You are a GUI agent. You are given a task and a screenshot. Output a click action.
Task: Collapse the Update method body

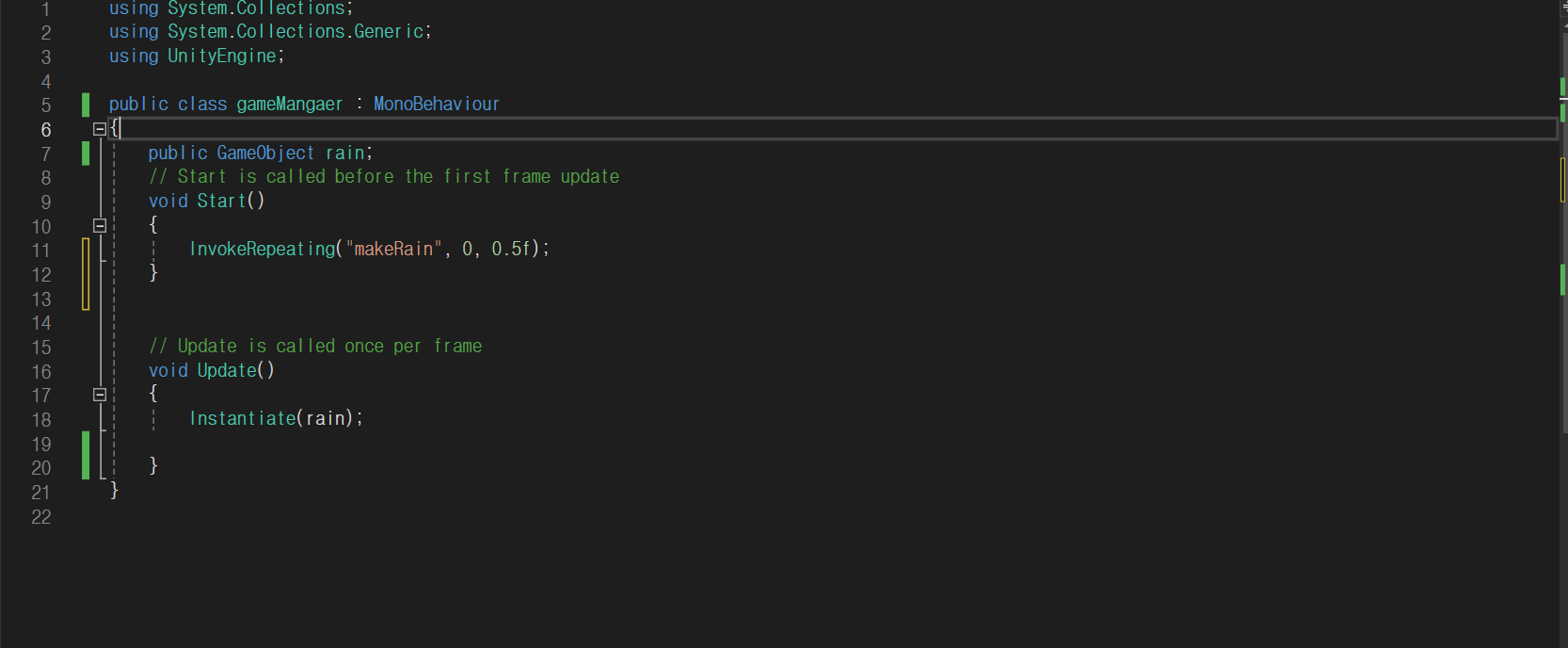point(100,395)
